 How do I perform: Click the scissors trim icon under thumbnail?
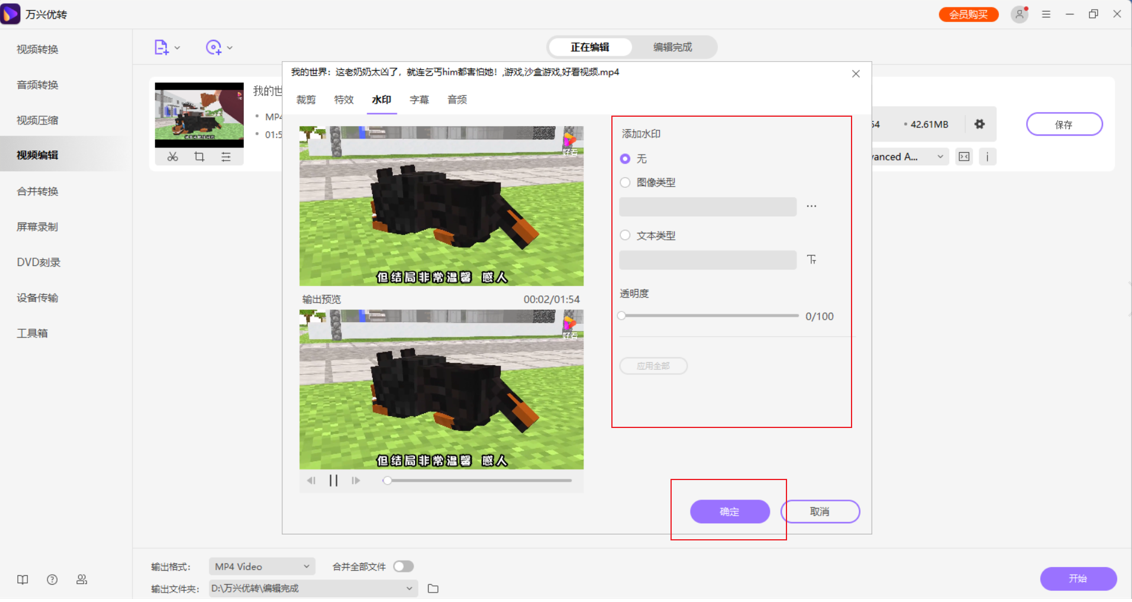(x=173, y=157)
